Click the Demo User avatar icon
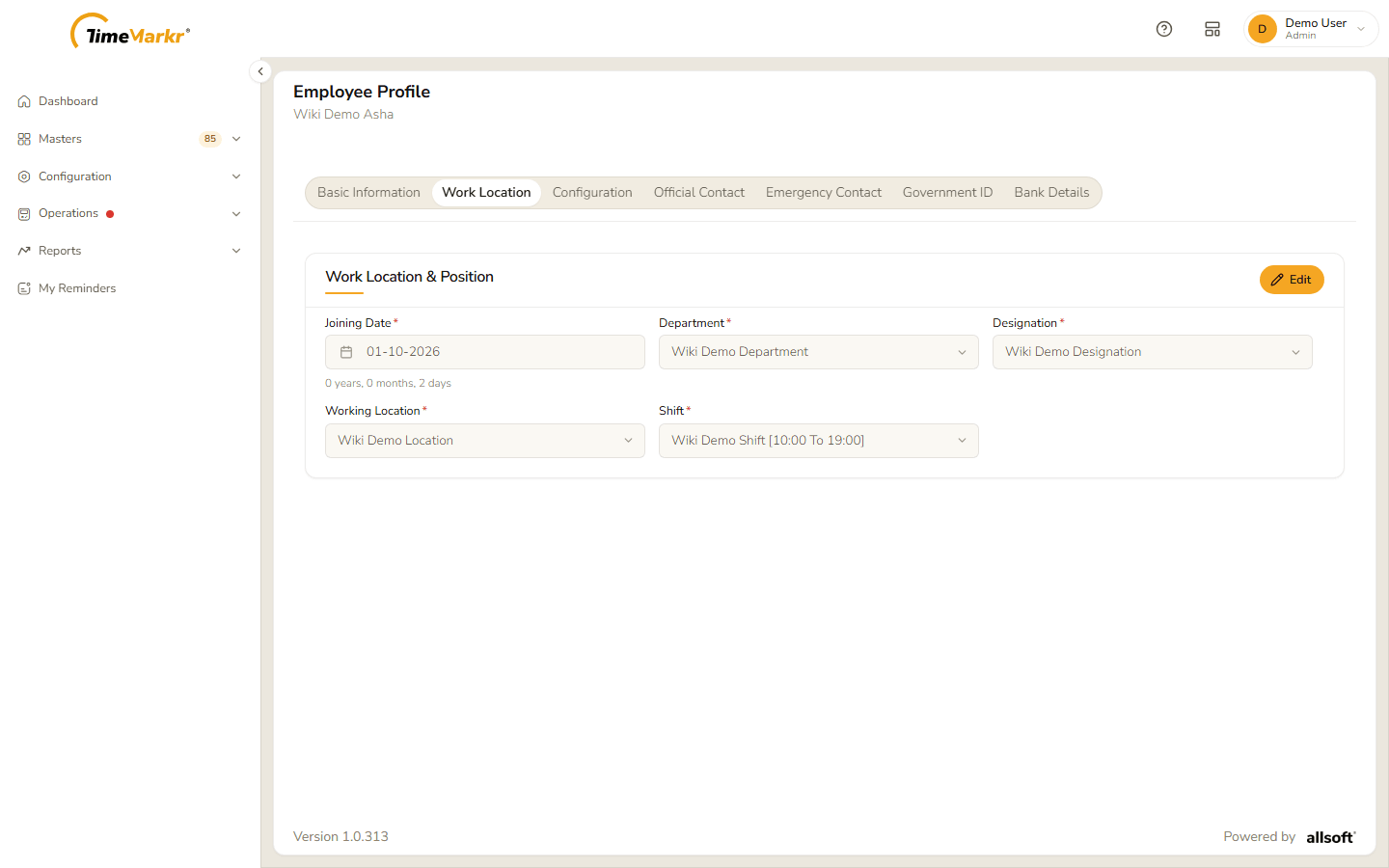 [1262, 29]
